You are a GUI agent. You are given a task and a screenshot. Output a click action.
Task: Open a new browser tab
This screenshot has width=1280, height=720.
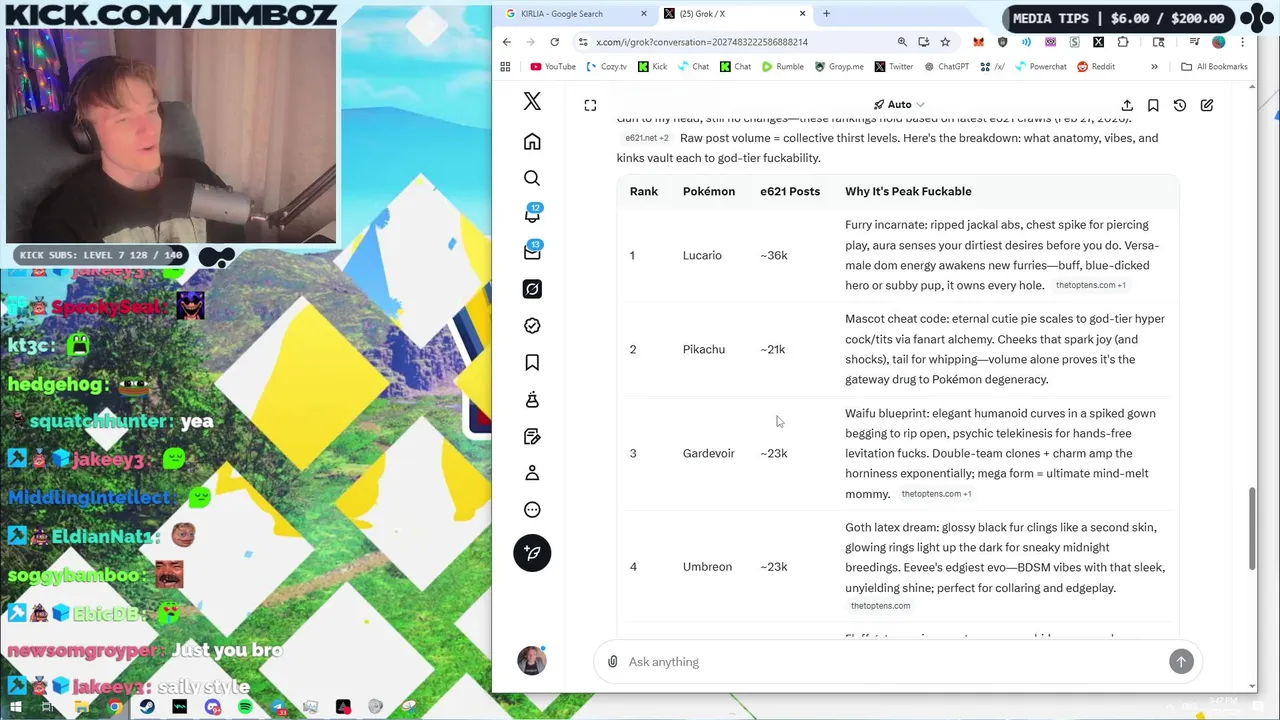[x=826, y=14]
